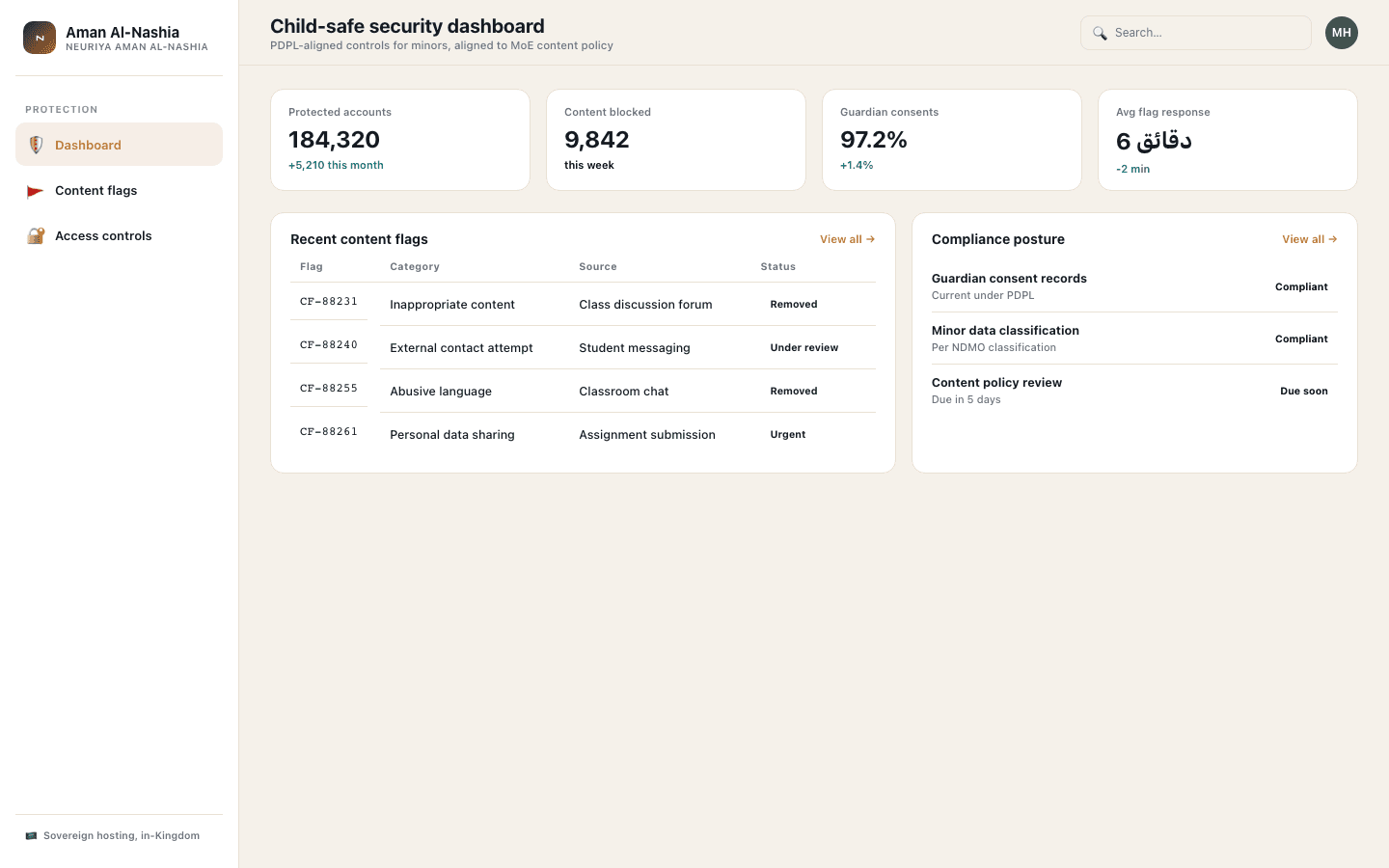Click the Due soon compliance badge

click(1304, 392)
